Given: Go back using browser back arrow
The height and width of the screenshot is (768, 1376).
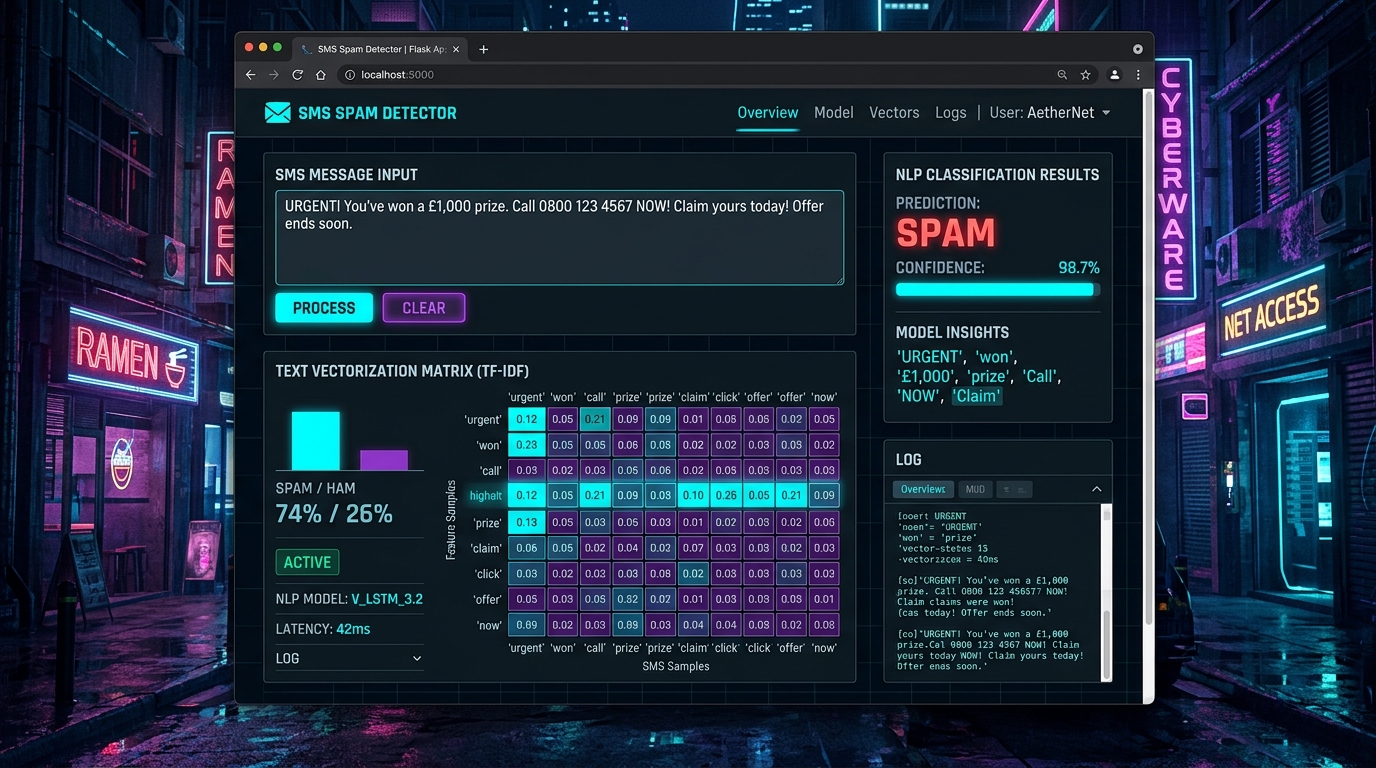Looking at the screenshot, I should (251, 75).
